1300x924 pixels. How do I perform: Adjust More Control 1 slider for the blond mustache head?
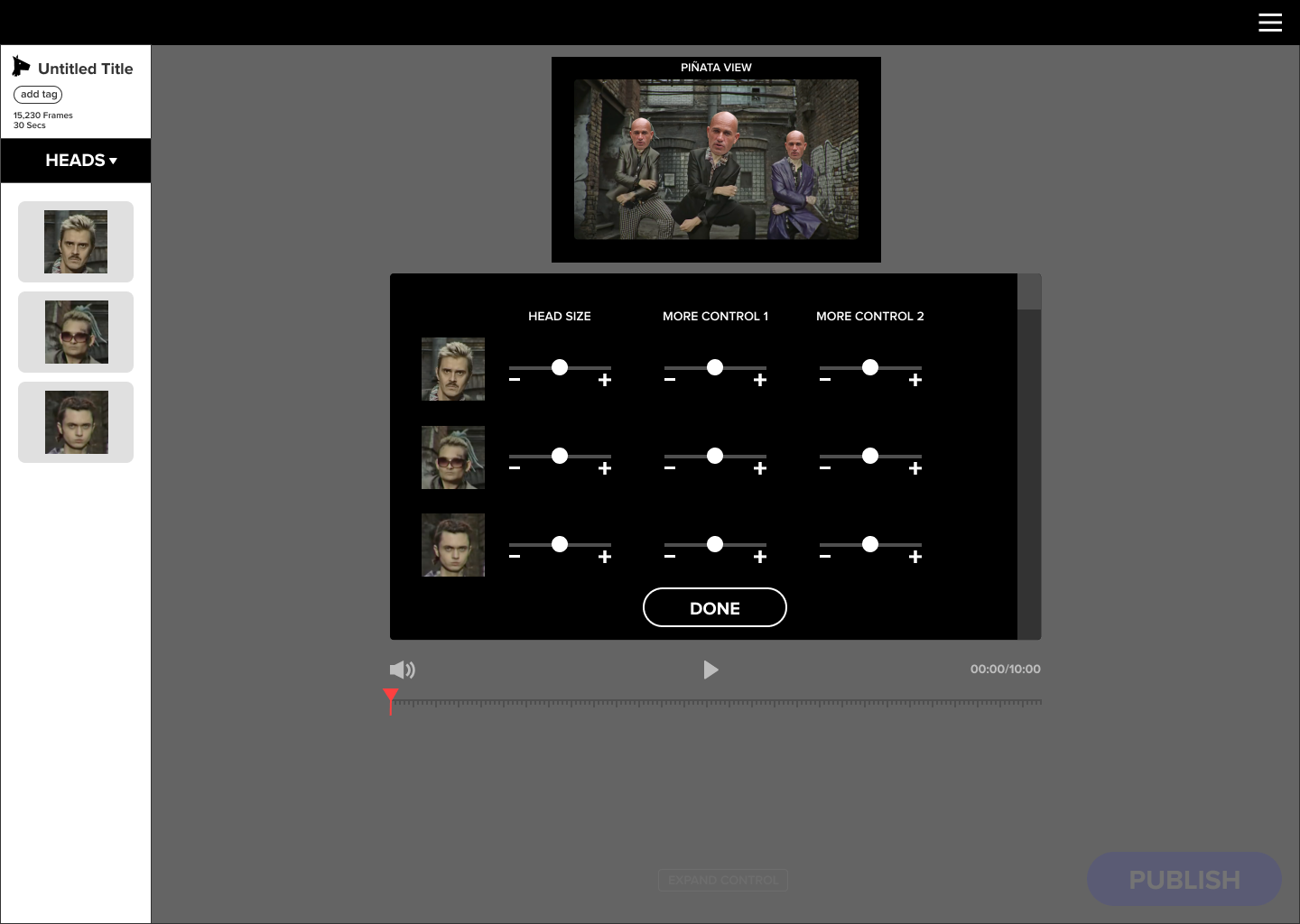point(715,367)
